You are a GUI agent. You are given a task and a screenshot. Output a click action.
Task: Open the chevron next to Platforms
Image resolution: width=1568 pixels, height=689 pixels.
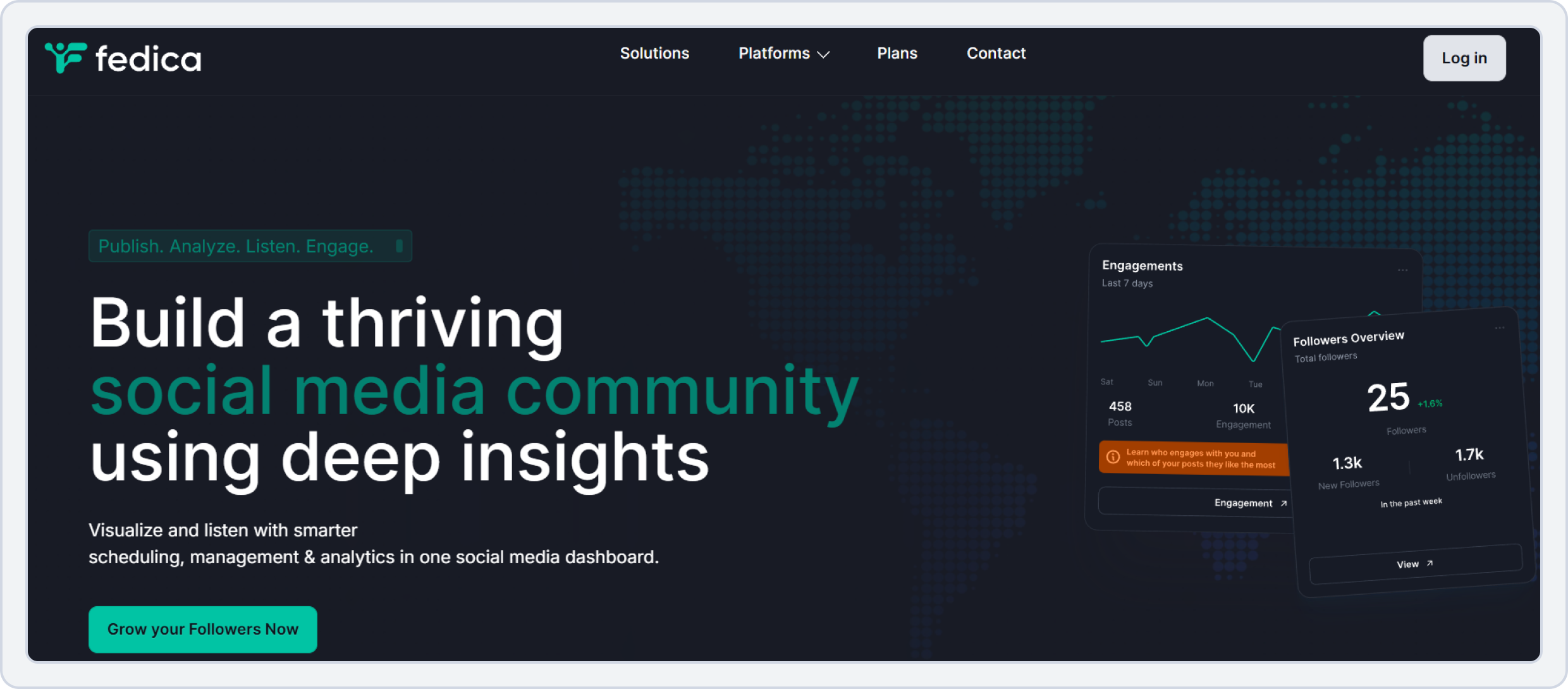(x=823, y=55)
